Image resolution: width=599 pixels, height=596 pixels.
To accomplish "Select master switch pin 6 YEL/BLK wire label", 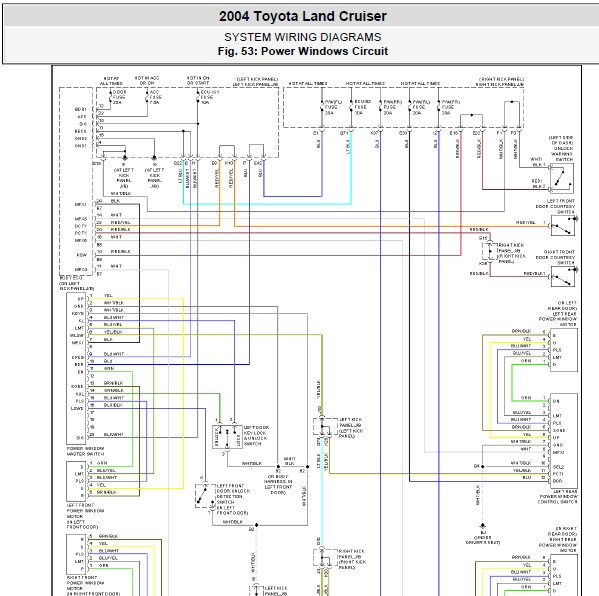I will 113,332.
